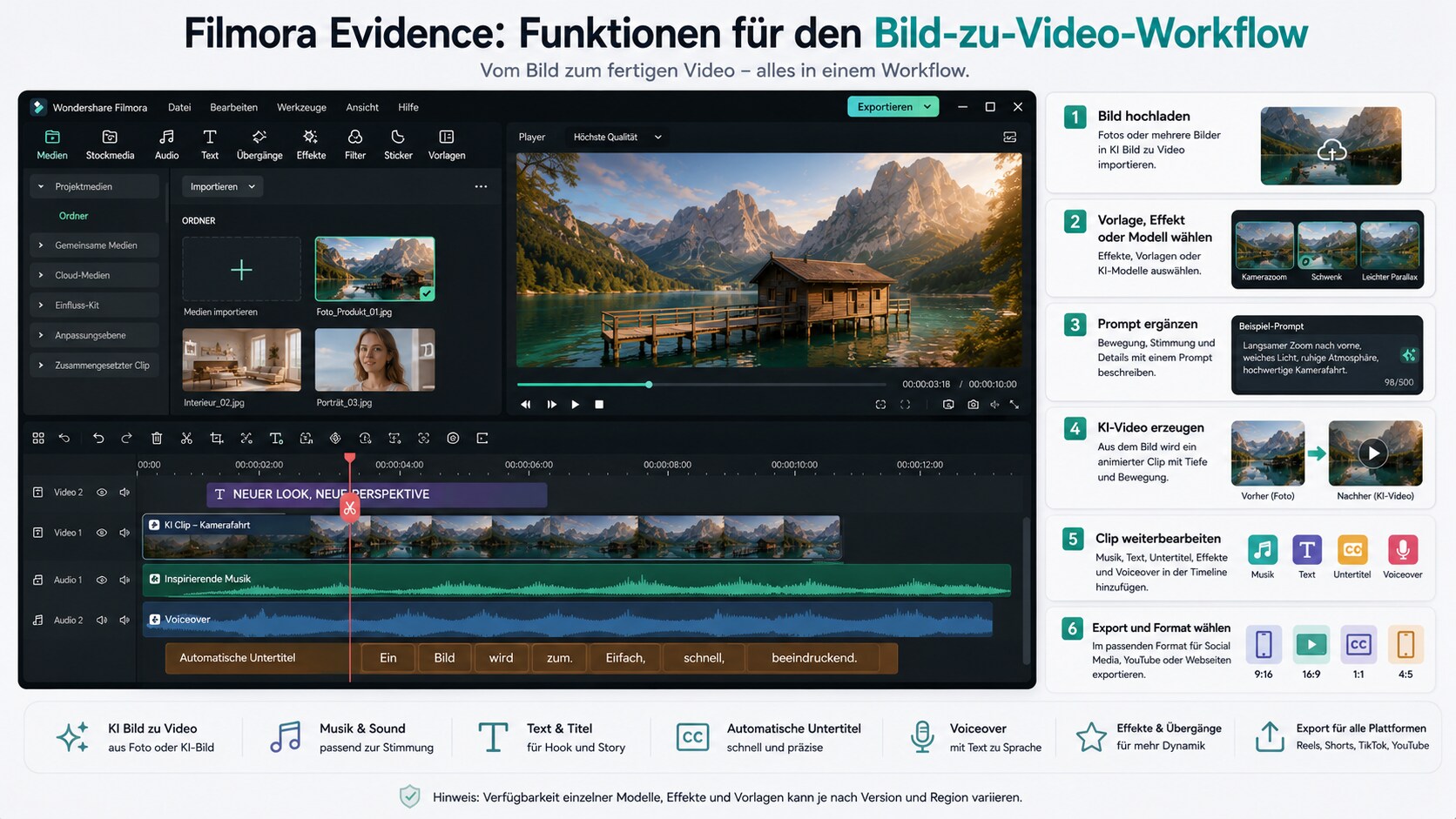This screenshot has height=819, width=1456.
Task: Click the Redo arrow in timeline toolbar
Action: [126, 438]
